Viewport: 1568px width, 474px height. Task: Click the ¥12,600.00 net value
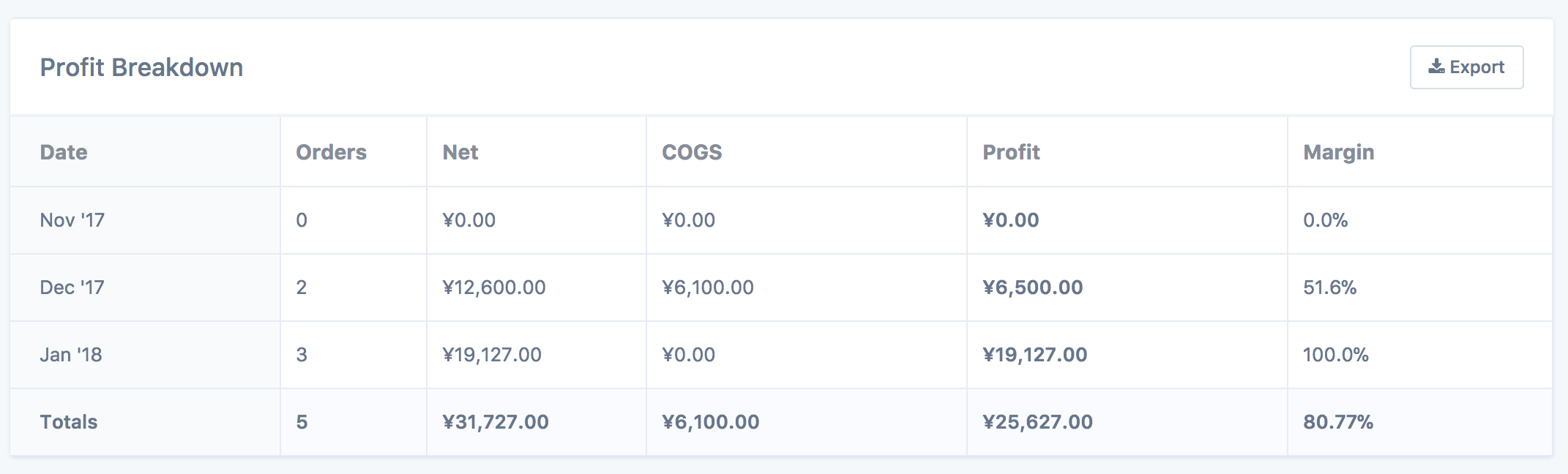(494, 287)
